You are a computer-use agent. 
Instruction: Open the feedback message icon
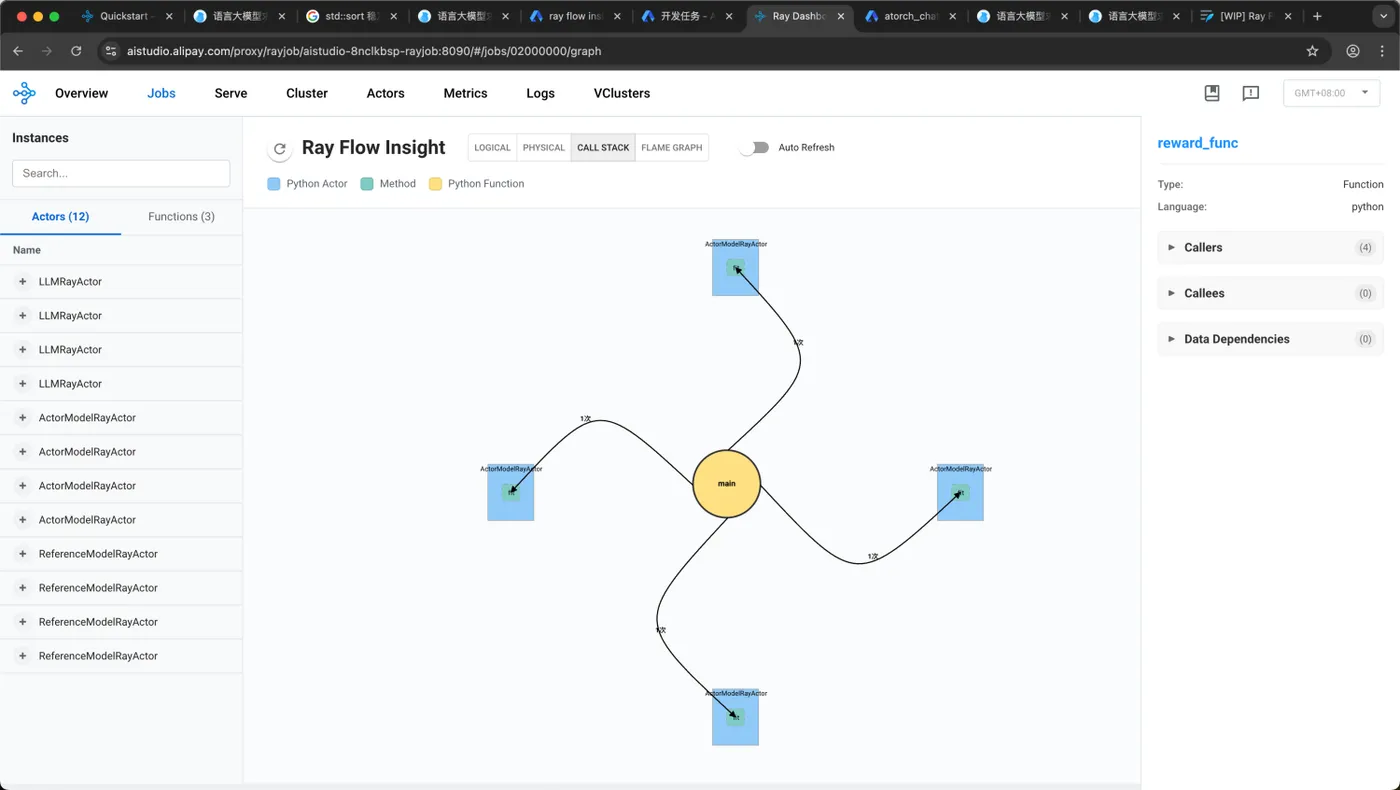(1250, 93)
